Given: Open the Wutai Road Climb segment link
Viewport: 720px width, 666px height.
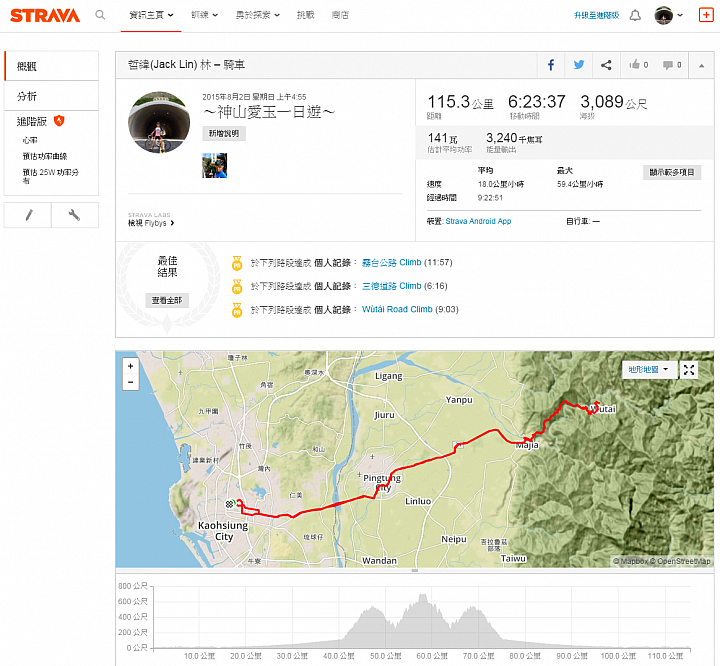Looking at the screenshot, I should coord(397,309).
